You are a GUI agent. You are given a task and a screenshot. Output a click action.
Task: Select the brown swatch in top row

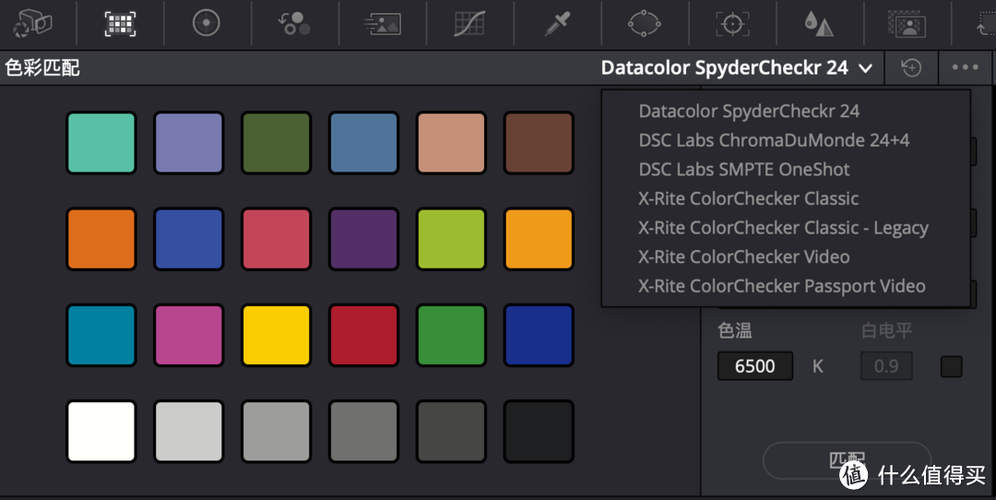tap(539, 143)
